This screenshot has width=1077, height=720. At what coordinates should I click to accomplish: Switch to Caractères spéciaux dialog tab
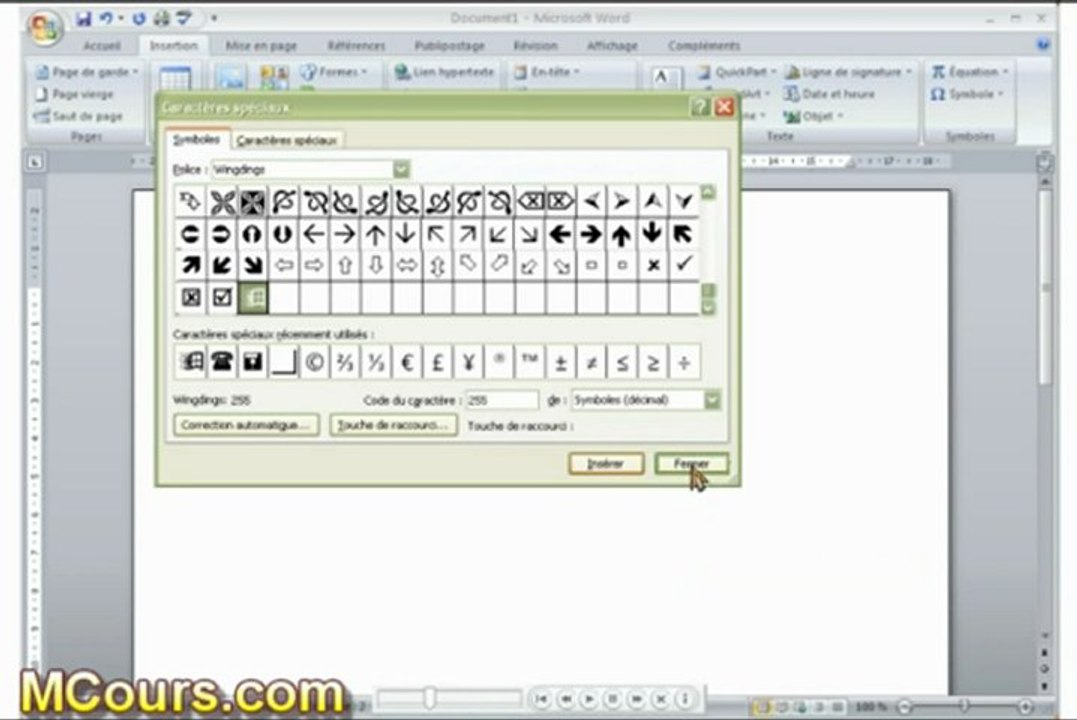click(x=286, y=140)
